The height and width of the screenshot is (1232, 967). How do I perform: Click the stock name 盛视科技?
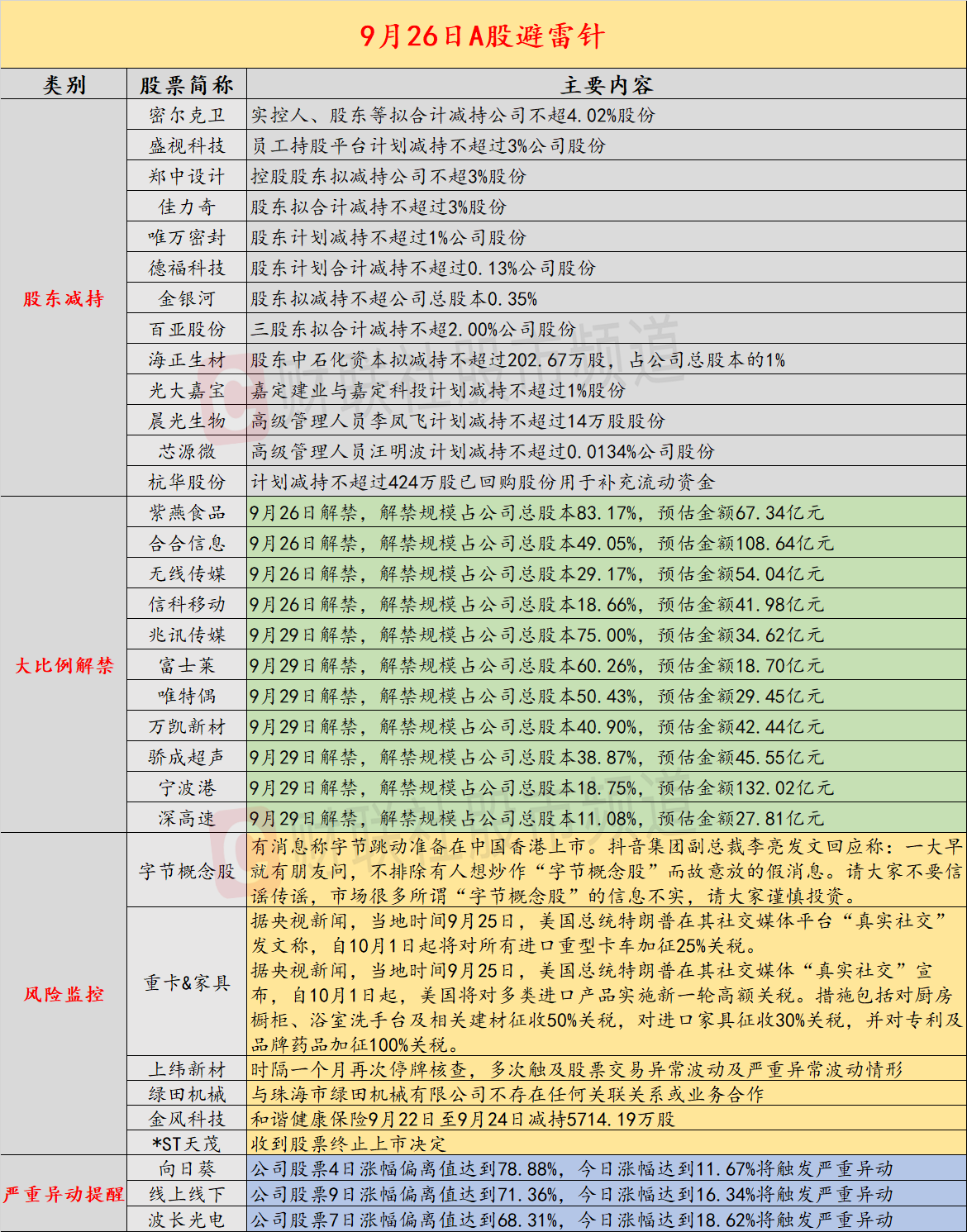click(x=187, y=145)
